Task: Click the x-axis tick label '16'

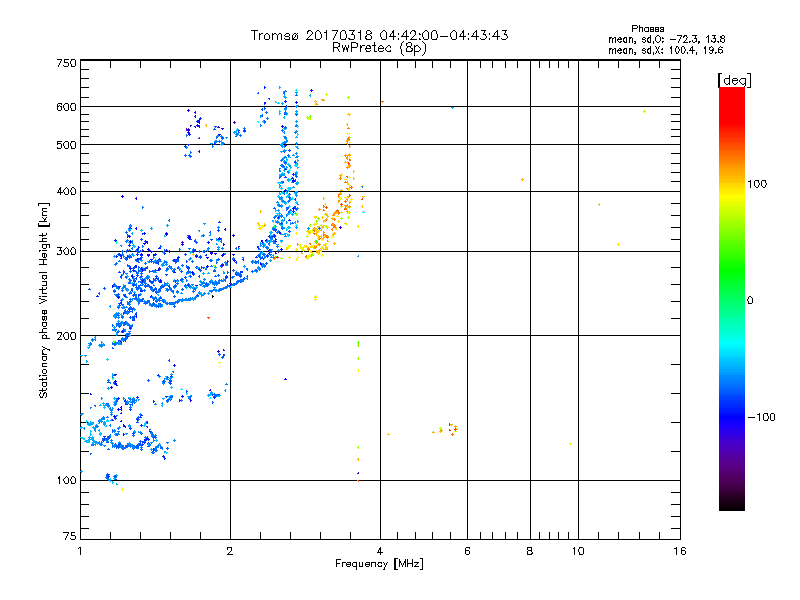Action: click(x=680, y=551)
